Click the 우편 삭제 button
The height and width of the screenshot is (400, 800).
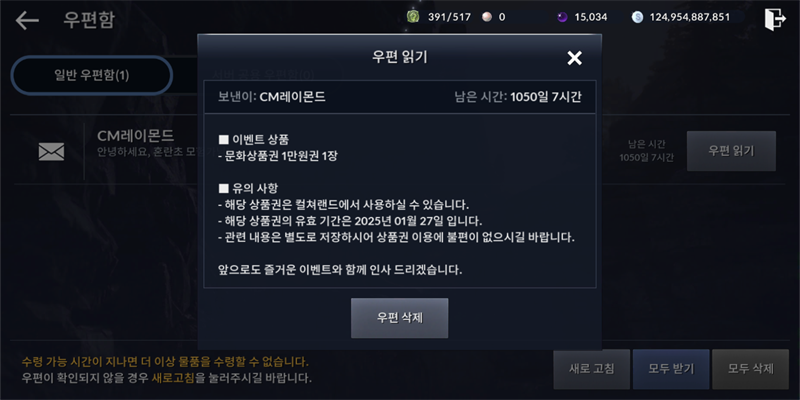(399, 318)
